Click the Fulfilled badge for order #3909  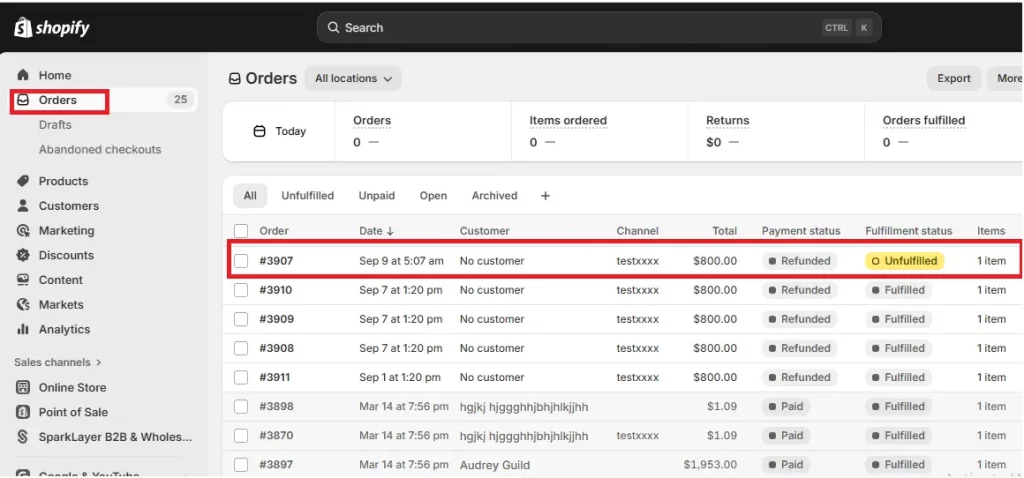[898, 319]
